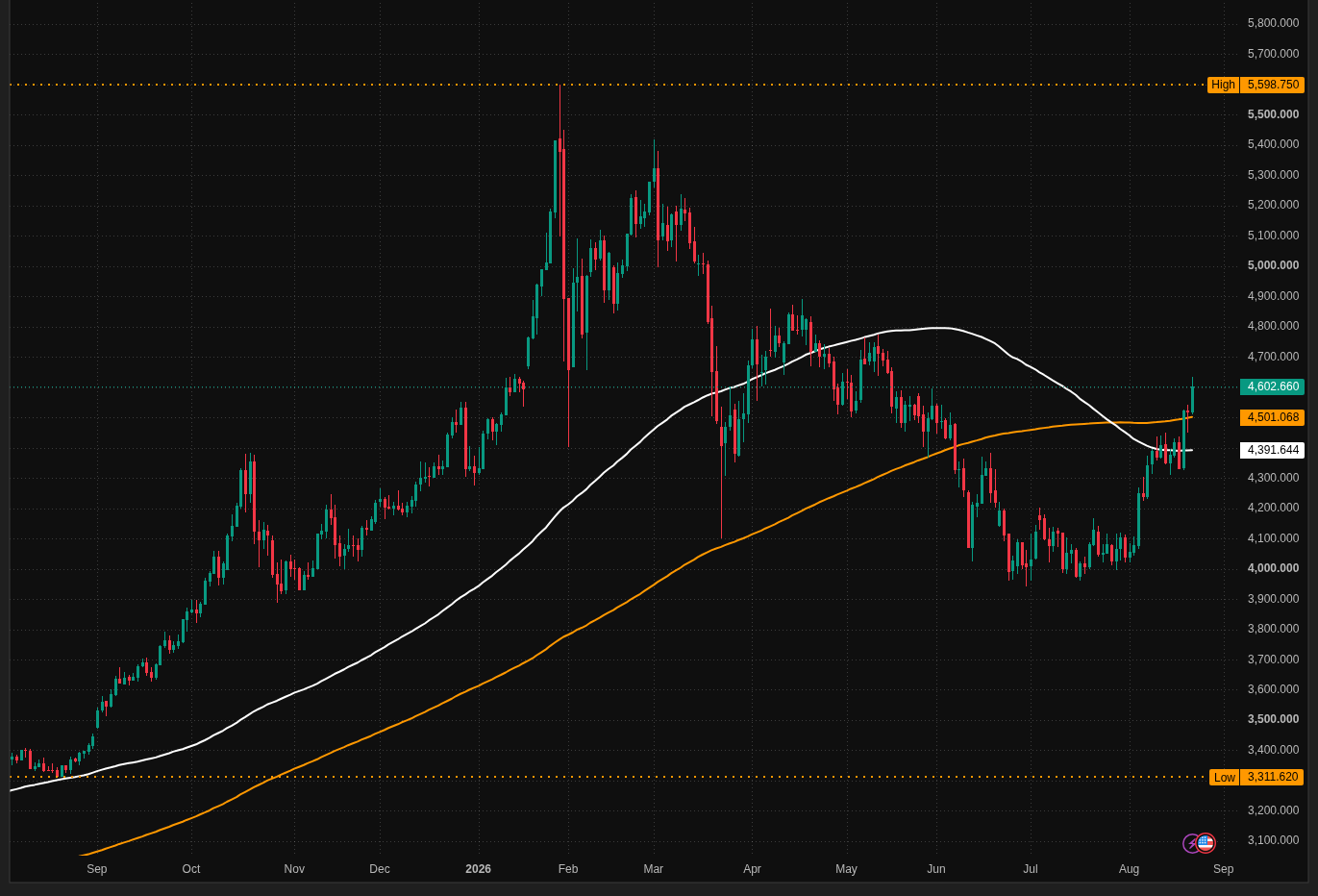Screen dimensions: 1318x896
Task: Click the 5,500.000 price axis label
Action: point(1273,114)
